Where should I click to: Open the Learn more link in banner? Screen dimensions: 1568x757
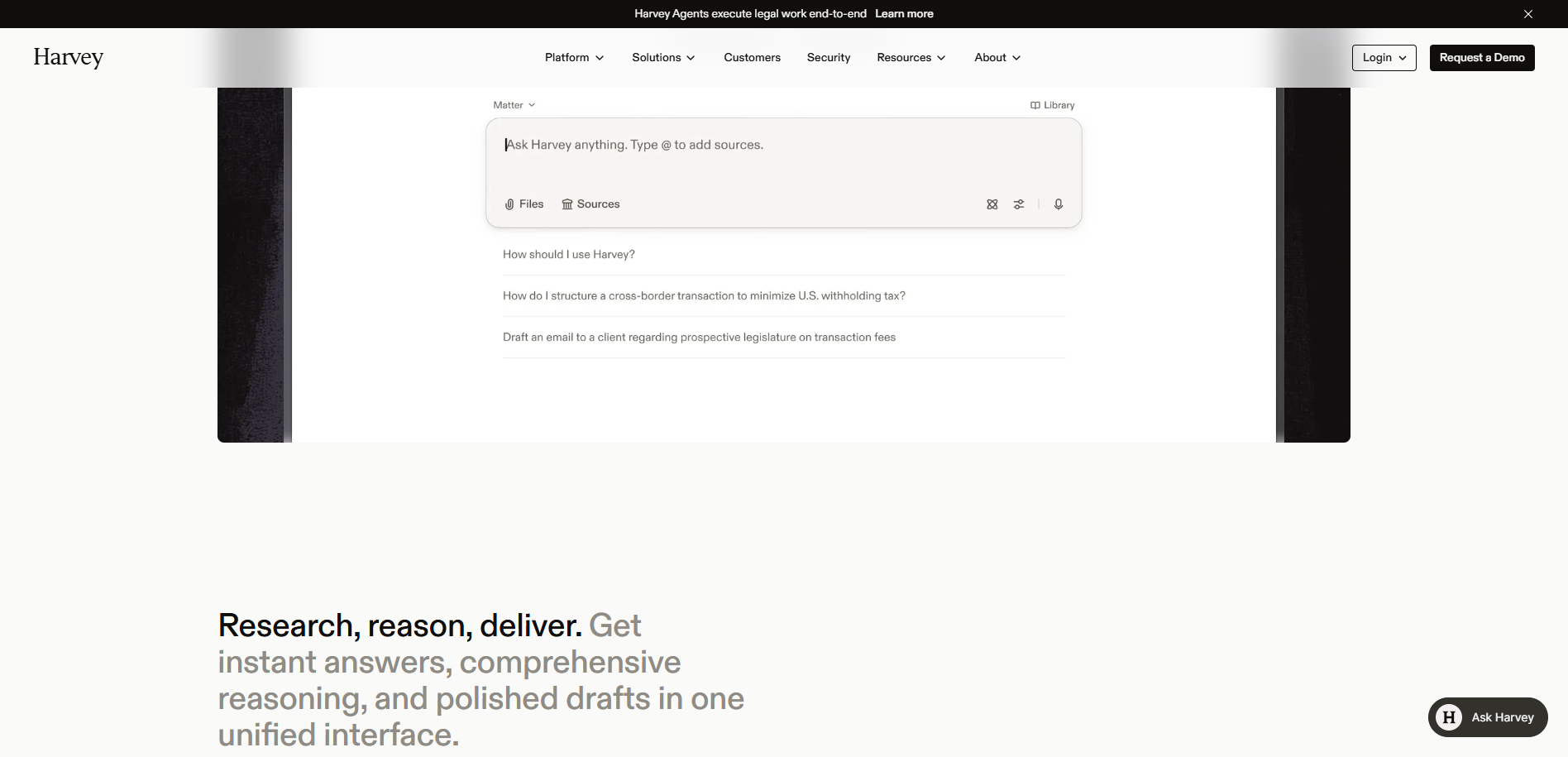click(x=904, y=14)
